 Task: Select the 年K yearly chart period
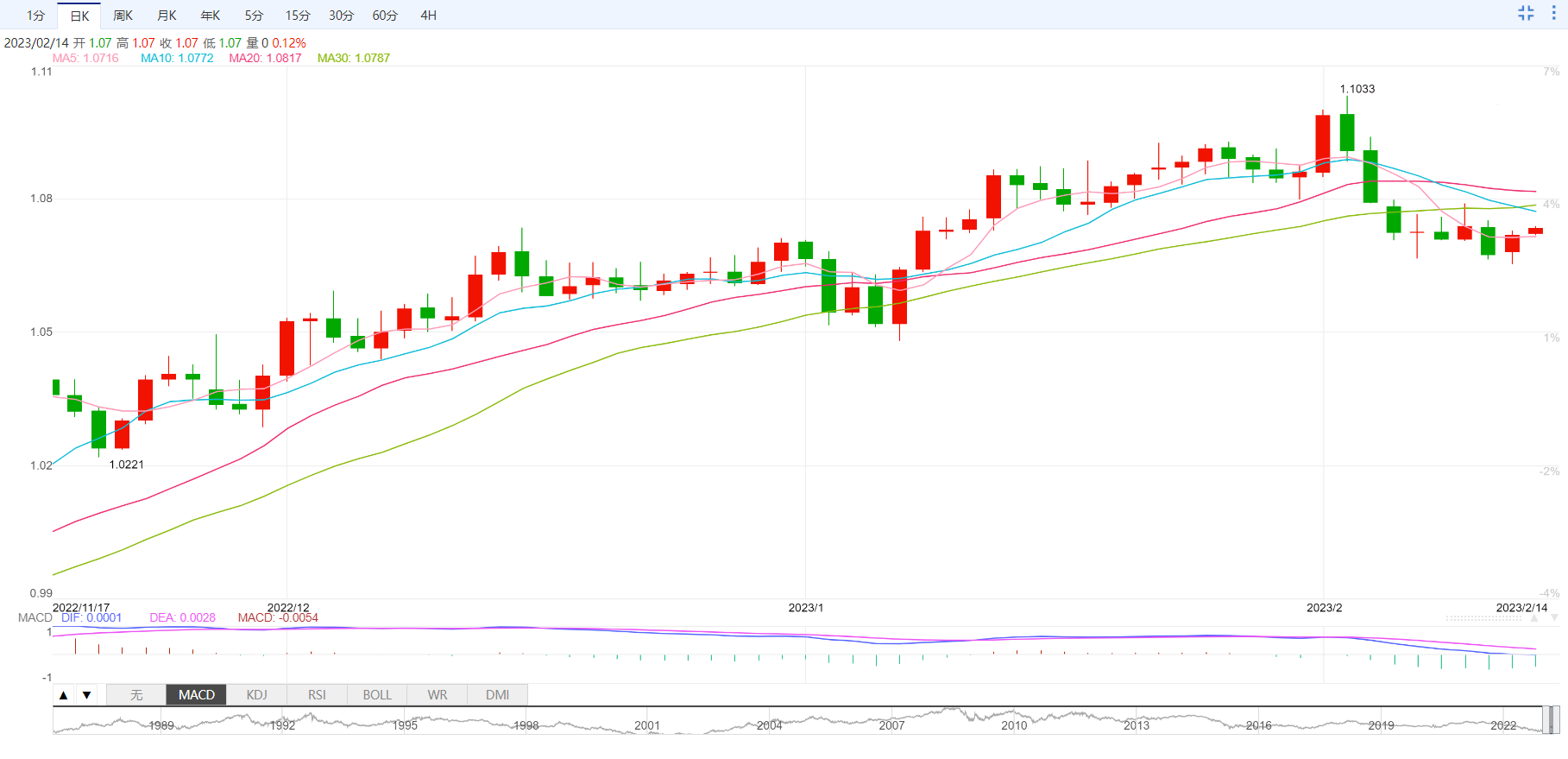click(211, 16)
